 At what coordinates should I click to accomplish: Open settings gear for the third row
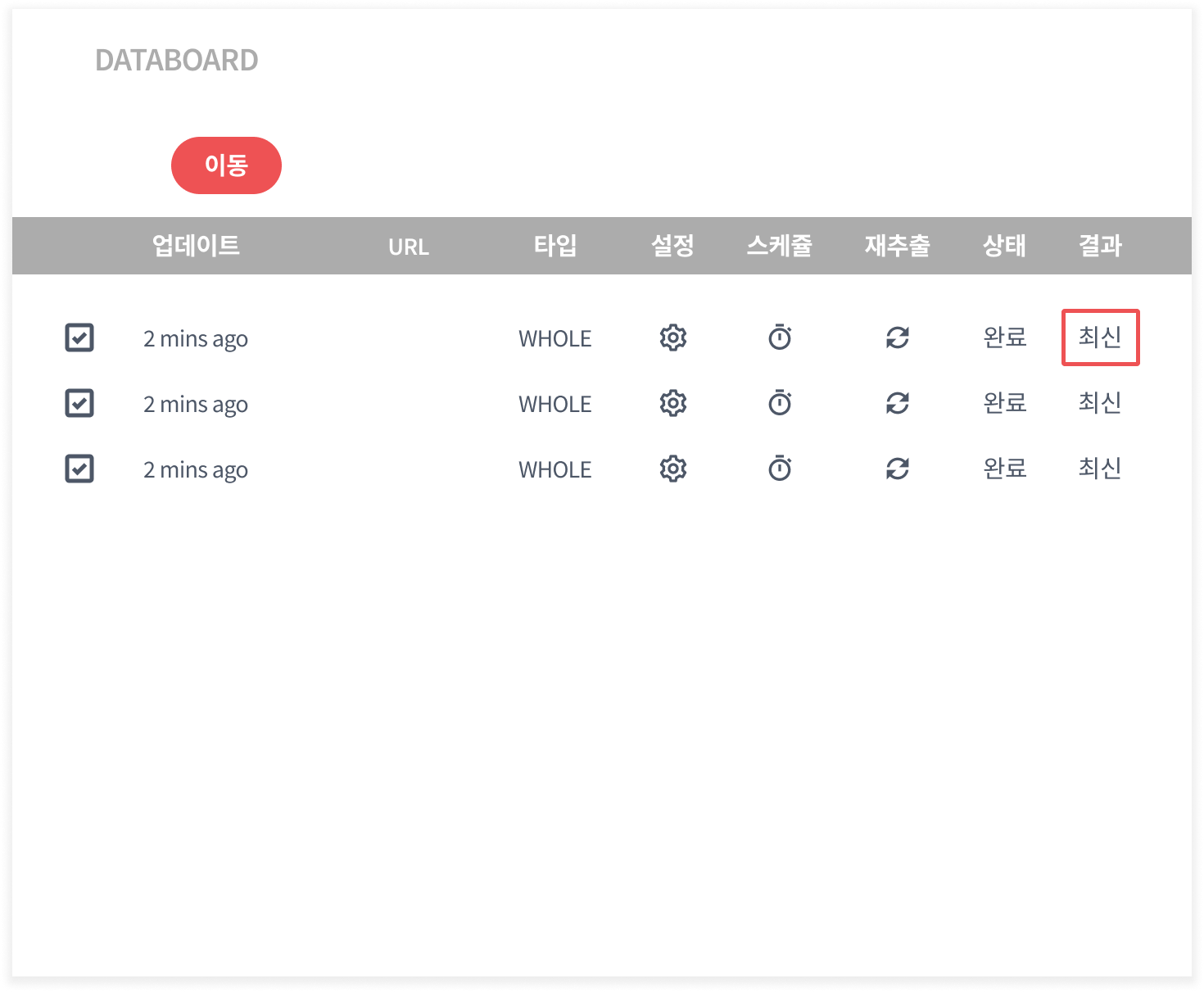(672, 469)
